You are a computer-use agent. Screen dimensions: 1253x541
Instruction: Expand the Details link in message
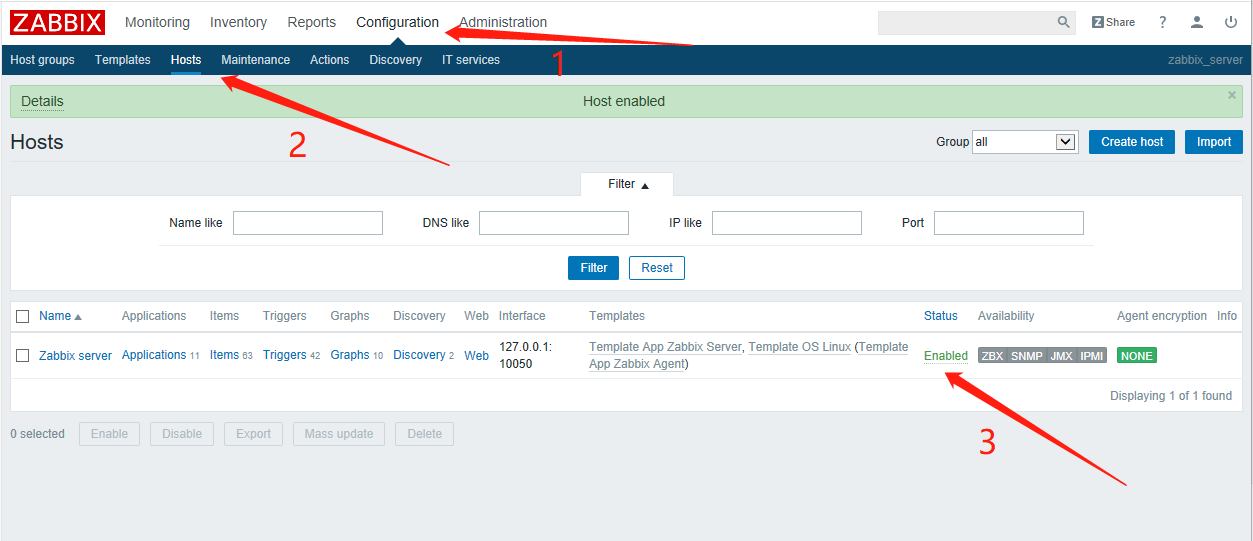tap(42, 101)
